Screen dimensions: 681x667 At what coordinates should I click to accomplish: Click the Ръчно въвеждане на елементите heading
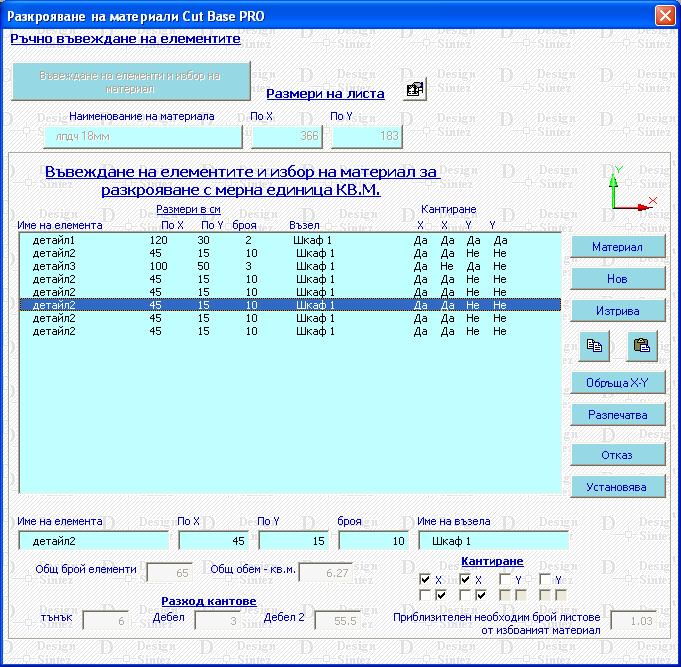coord(126,39)
